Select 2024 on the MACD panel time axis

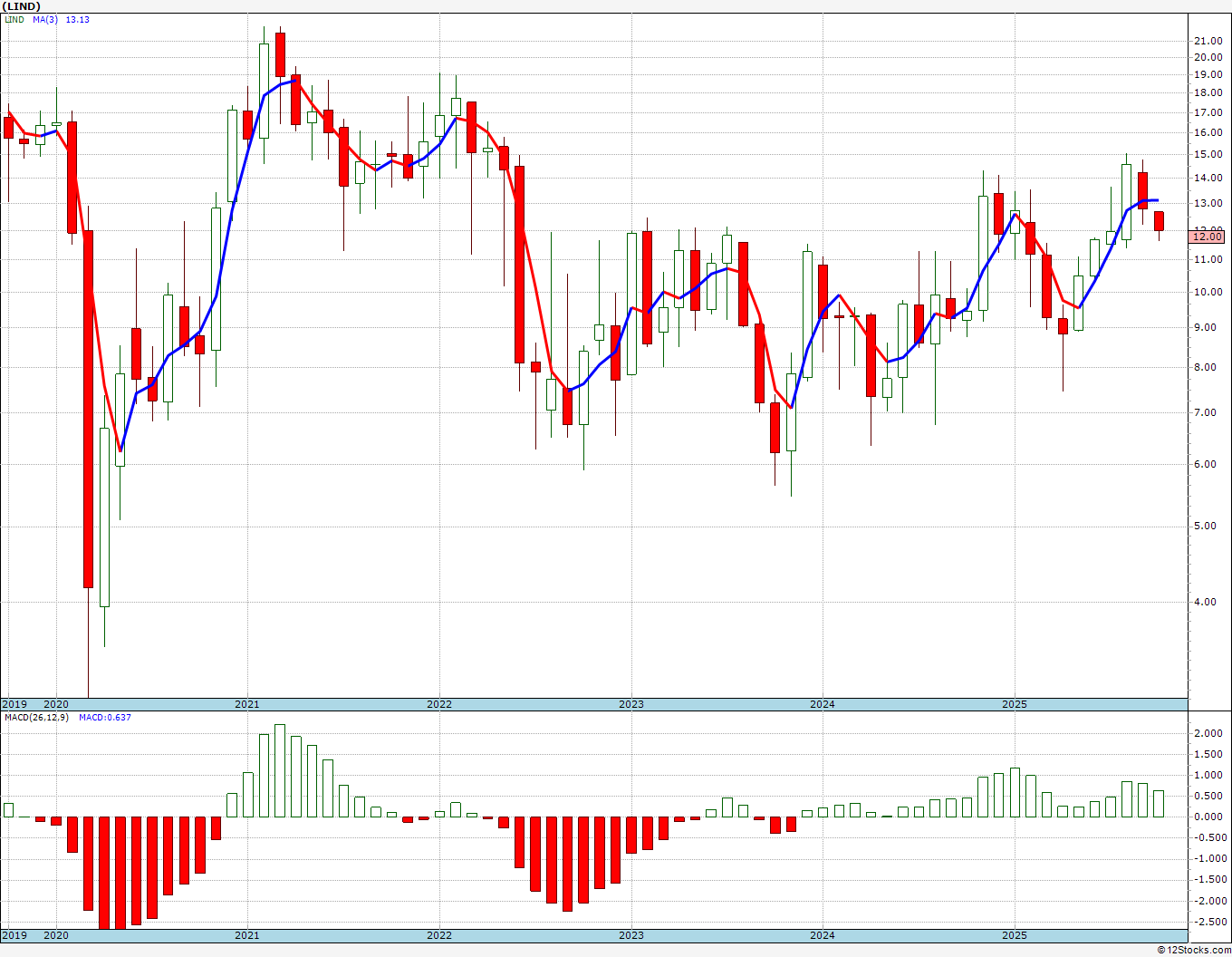tap(823, 935)
